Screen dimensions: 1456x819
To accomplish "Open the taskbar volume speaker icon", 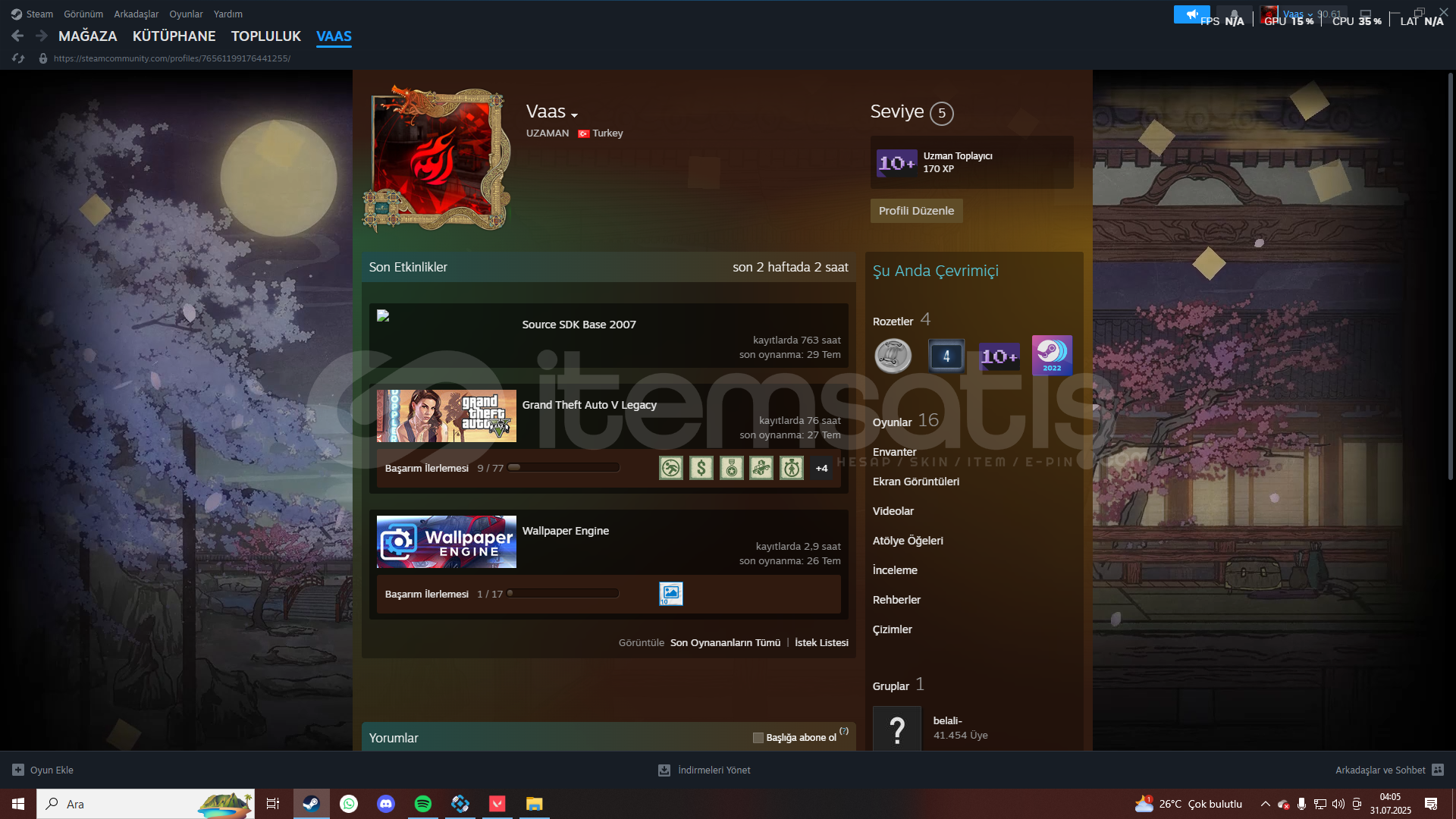I will [x=1338, y=804].
